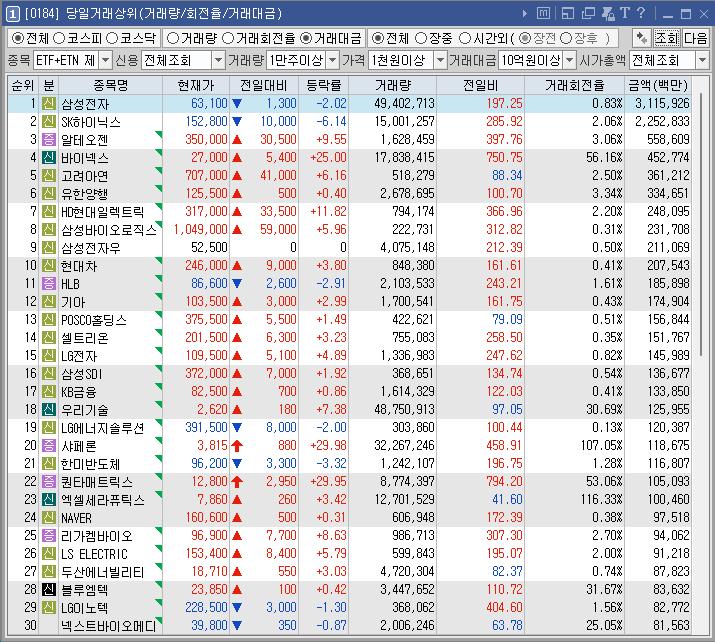Open the HD현대일렉트릭 stock name
Image resolution: width=715 pixels, height=642 pixels.
103,212
